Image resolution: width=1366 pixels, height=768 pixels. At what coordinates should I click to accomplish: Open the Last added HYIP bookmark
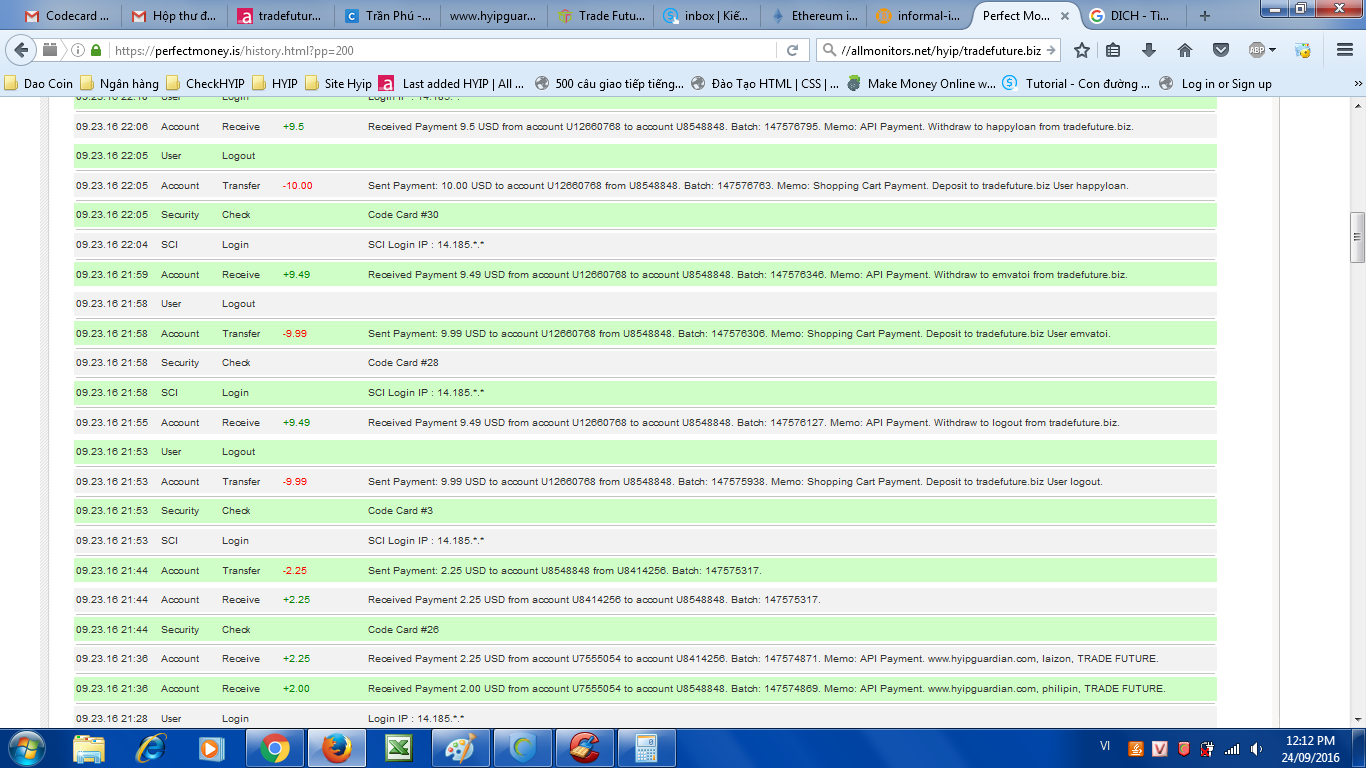(x=451, y=84)
